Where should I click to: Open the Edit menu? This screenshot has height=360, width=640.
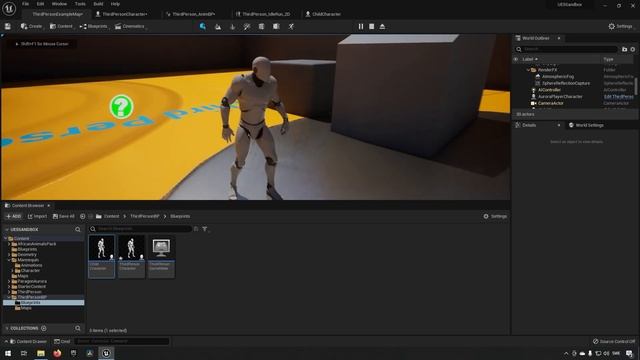coord(40,4)
